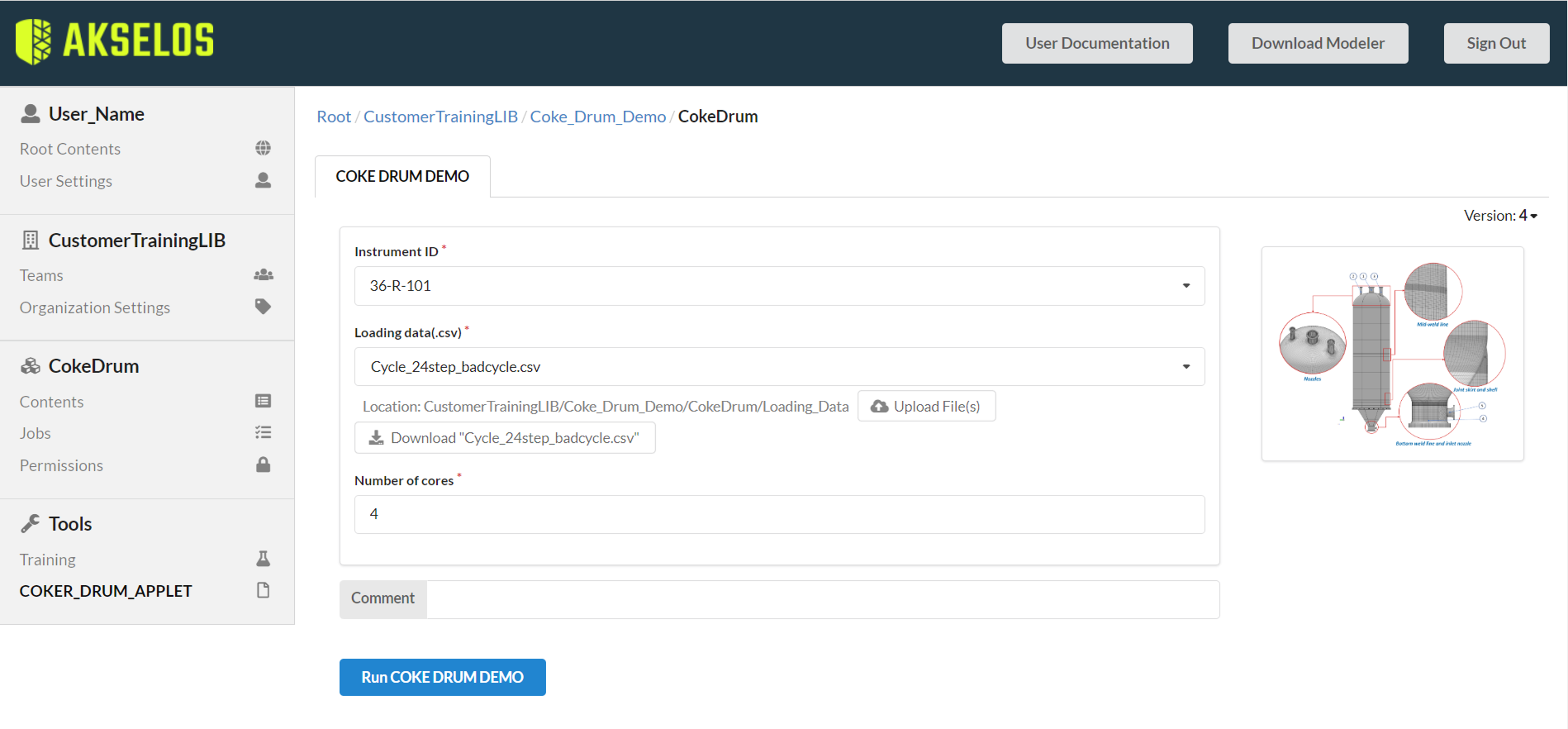Click the globe icon beside Root Contents
The image size is (1568, 729).
tap(263, 148)
